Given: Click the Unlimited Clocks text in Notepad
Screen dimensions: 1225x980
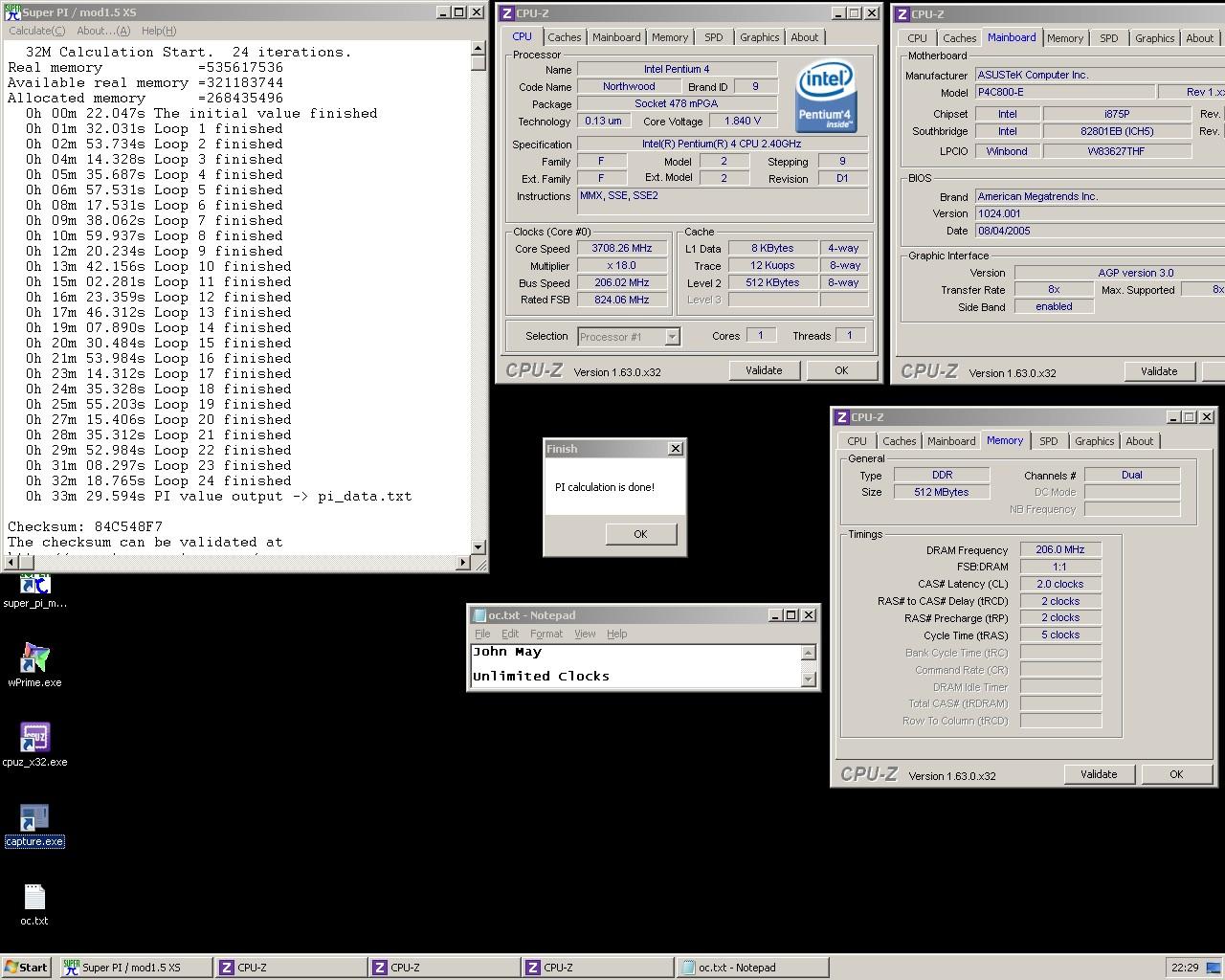Looking at the screenshot, I should (x=541, y=676).
